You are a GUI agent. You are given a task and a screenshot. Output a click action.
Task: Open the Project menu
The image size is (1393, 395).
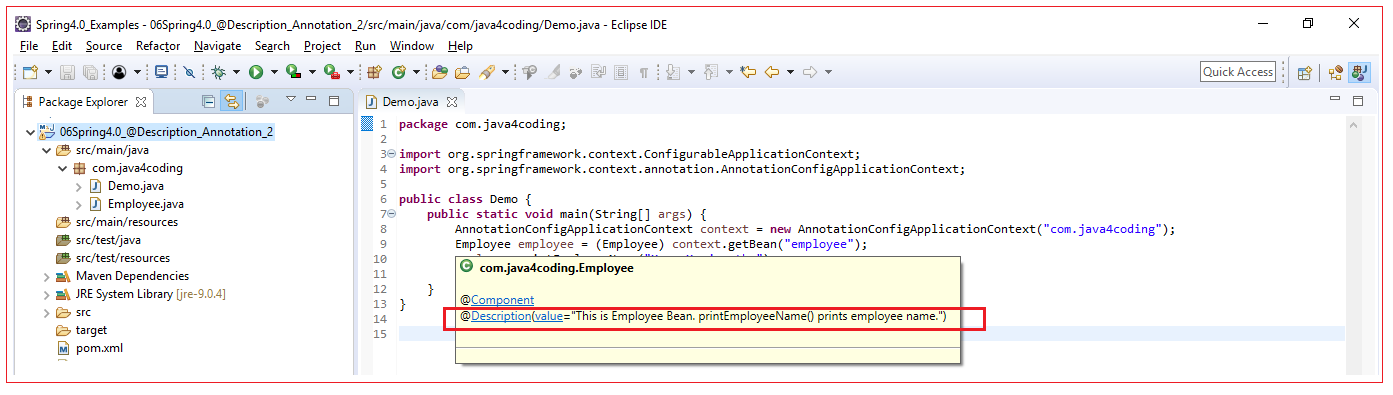tap(322, 46)
